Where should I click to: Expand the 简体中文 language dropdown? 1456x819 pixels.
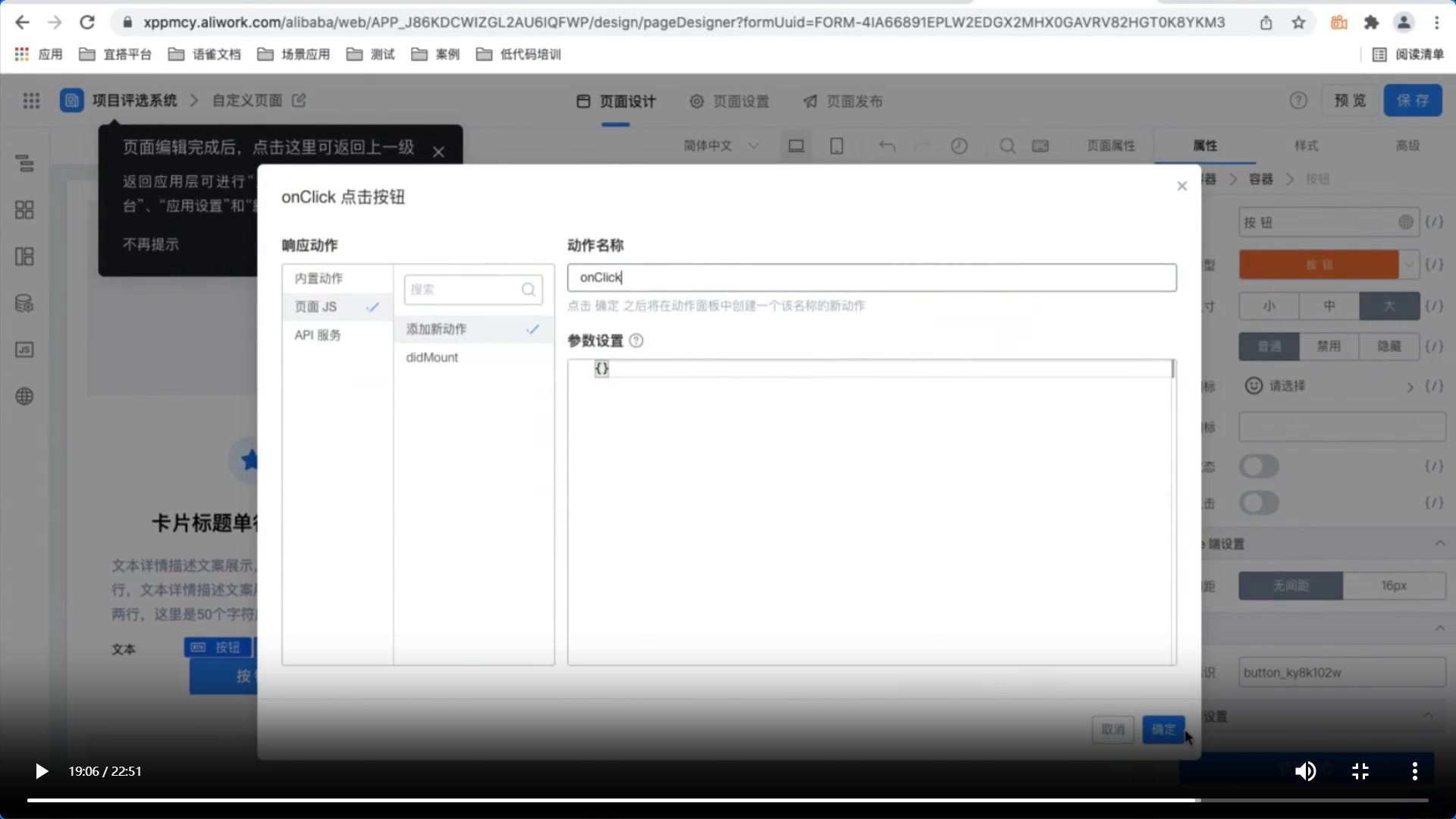pyautogui.click(x=720, y=146)
